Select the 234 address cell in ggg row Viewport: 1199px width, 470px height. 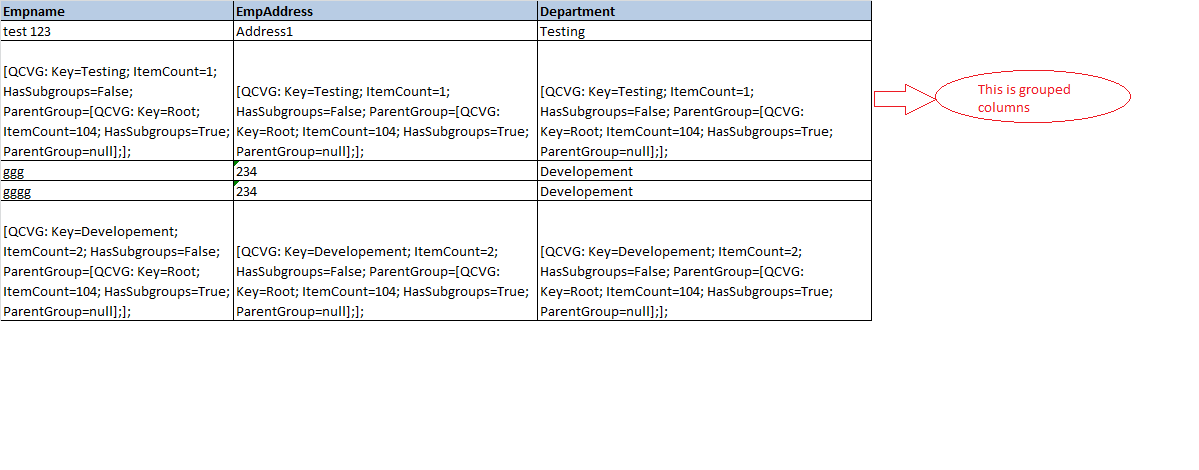(385, 170)
